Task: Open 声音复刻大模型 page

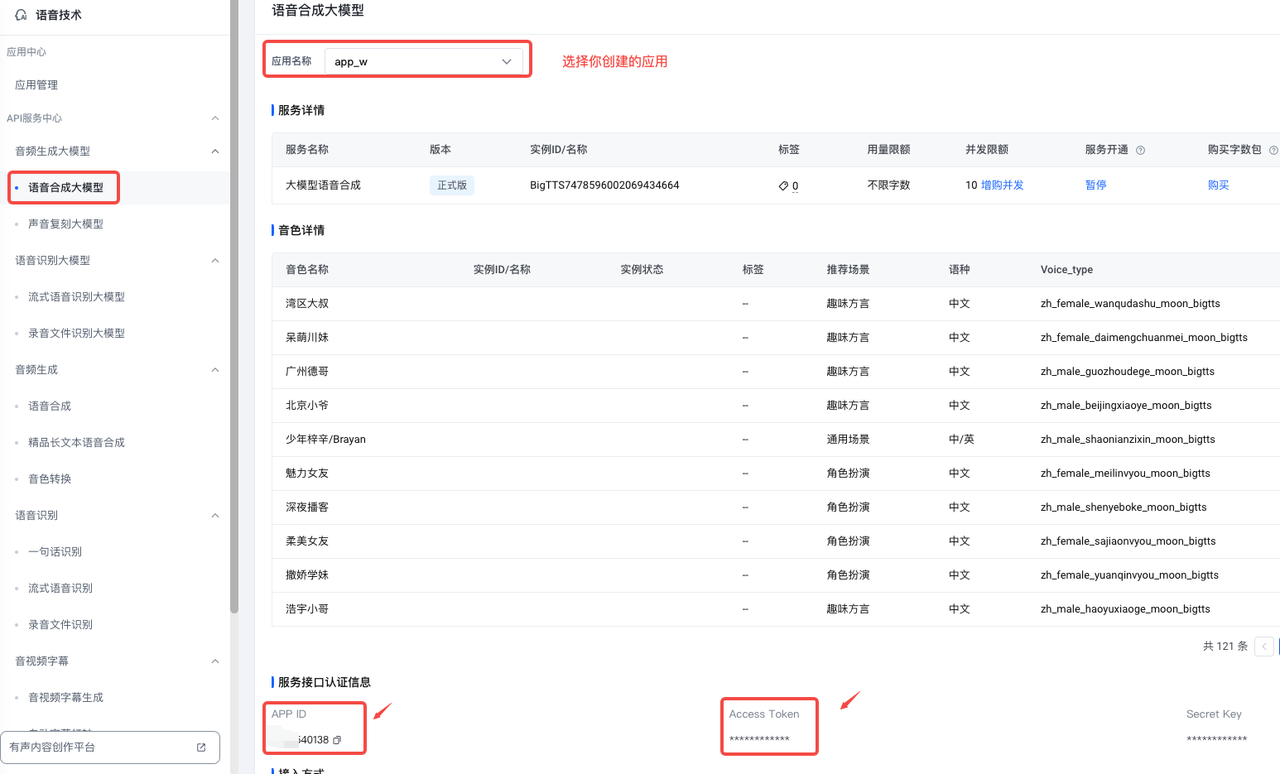Action: click(x=66, y=224)
